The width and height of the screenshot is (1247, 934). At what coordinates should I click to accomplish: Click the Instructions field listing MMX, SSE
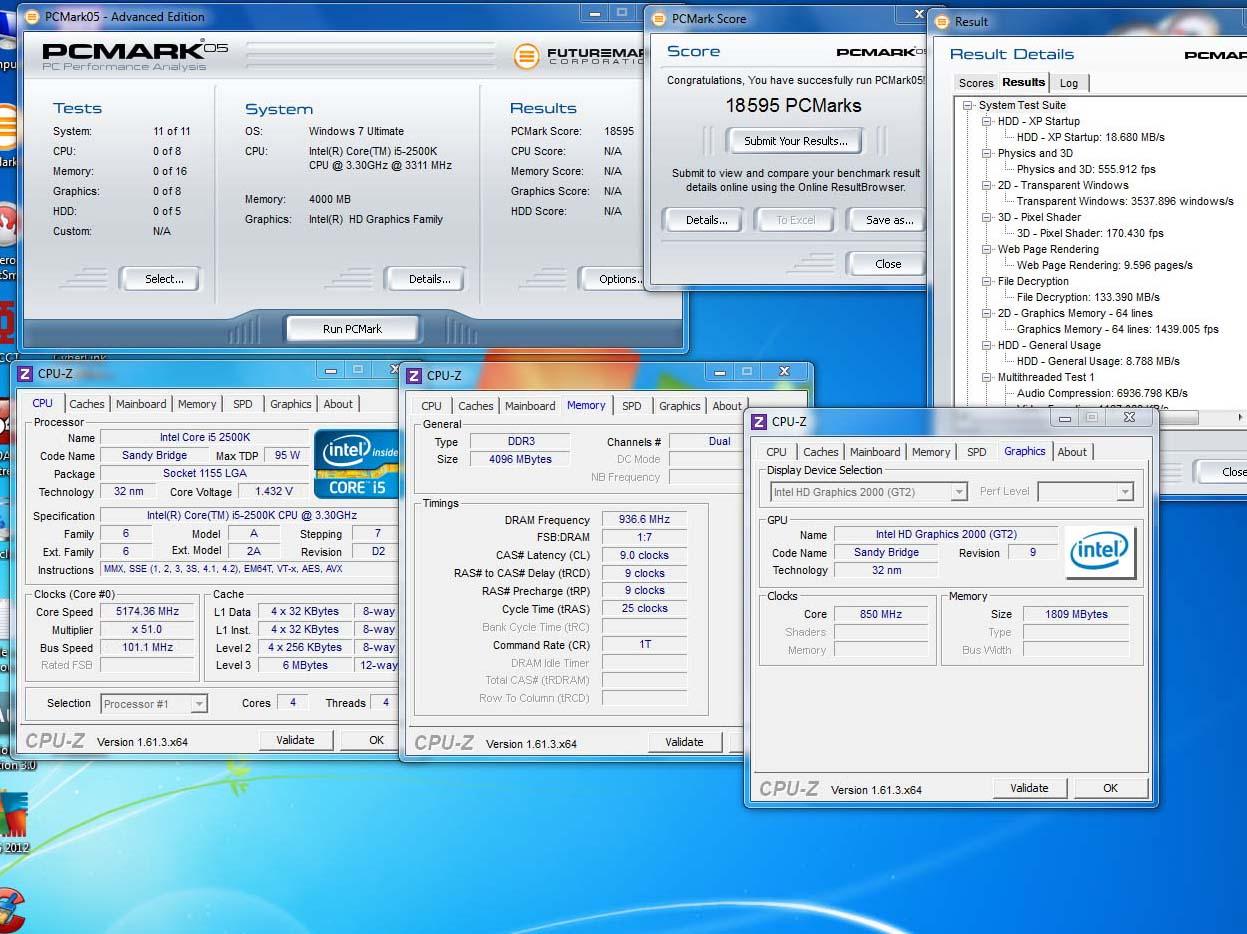click(x=249, y=570)
